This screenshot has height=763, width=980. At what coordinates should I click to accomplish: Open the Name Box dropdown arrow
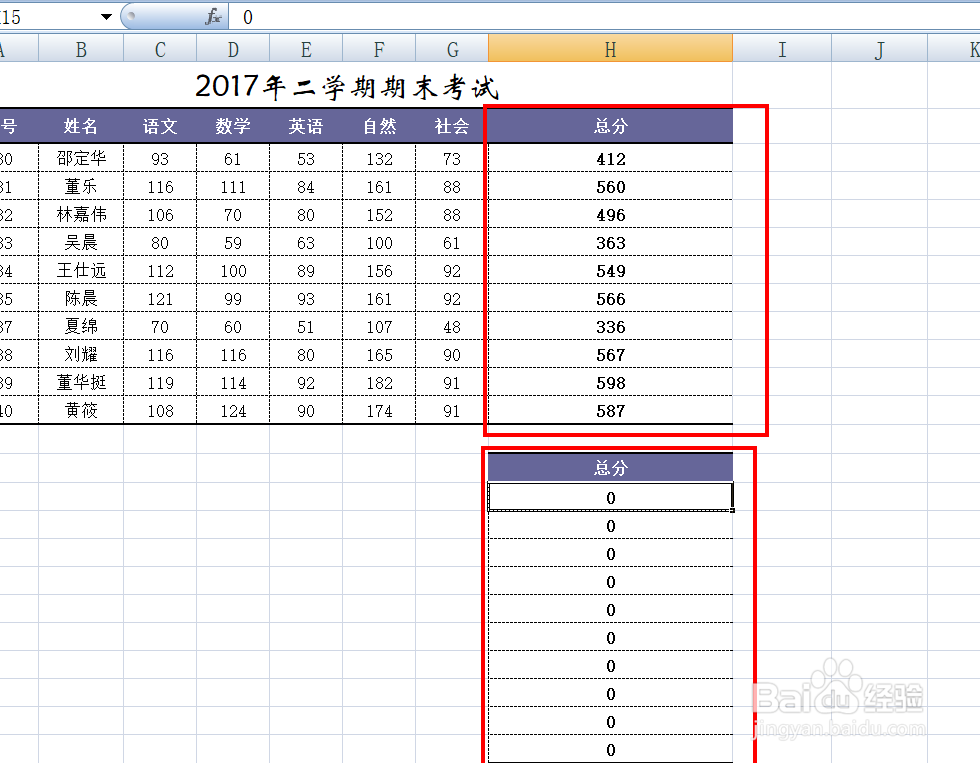(x=107, y=16)
